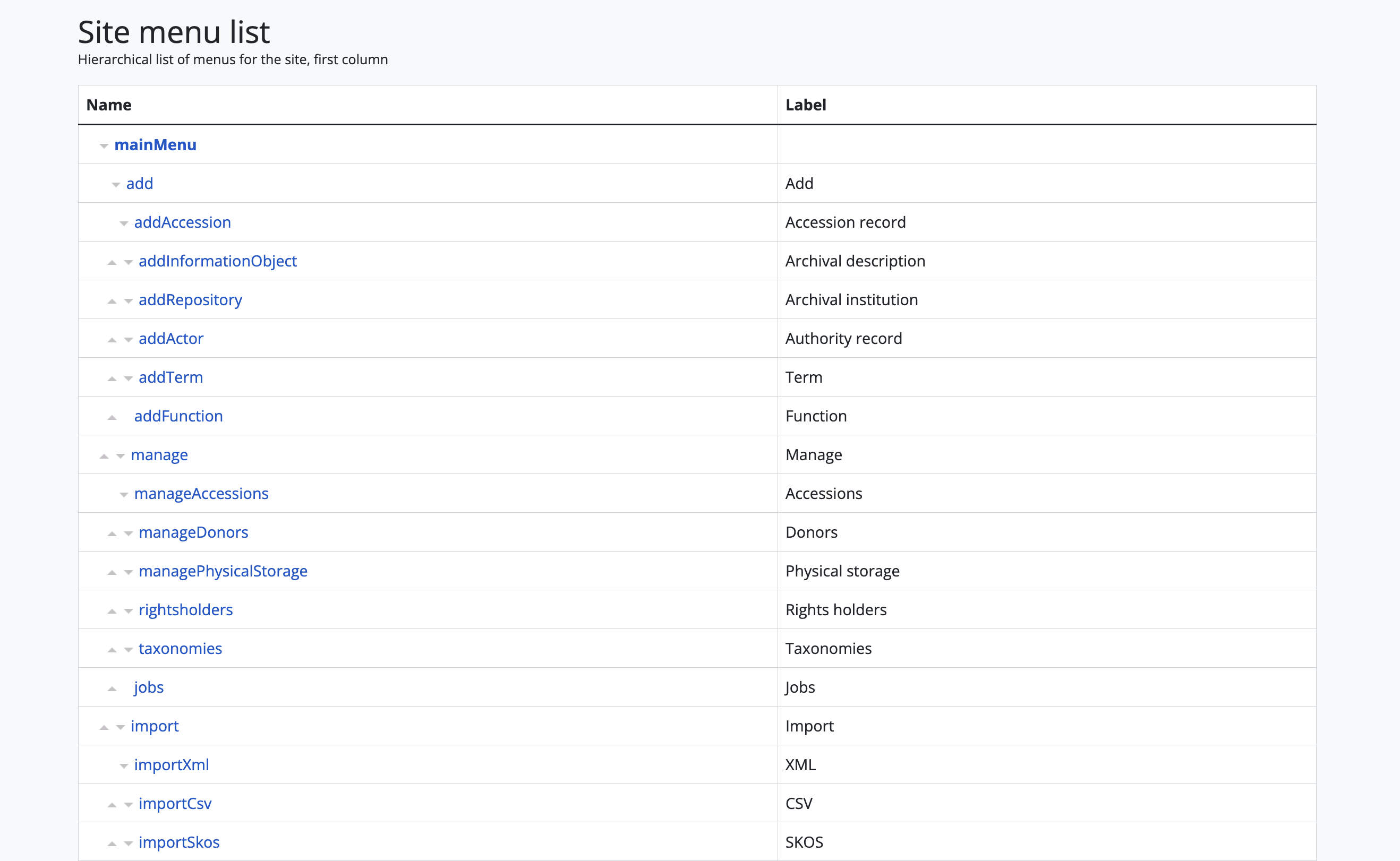Viewport: 1400px width, 861px height.
Task: Move manage menu down with arrow
Action: (x=120, y=455)
